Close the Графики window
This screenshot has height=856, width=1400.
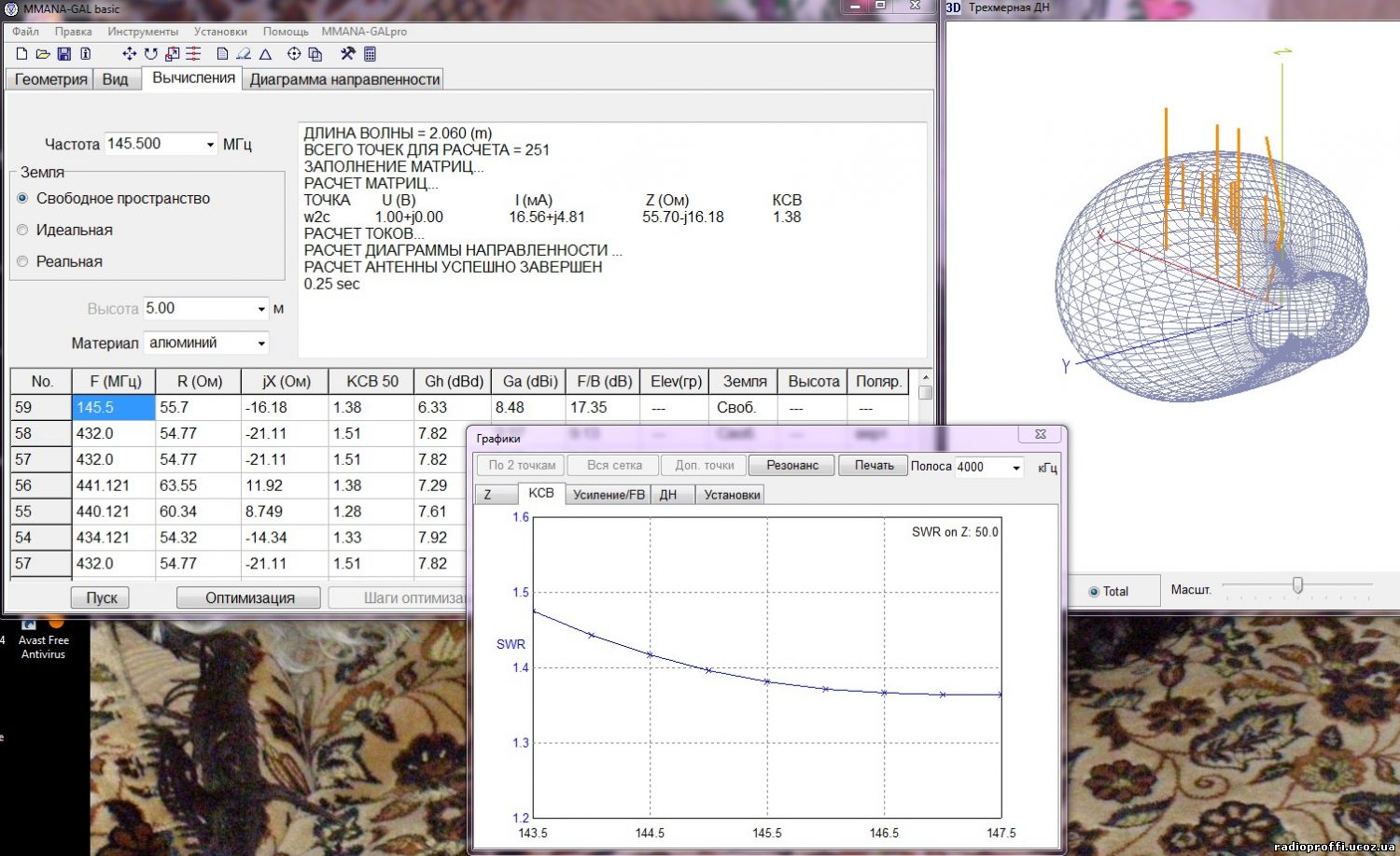point(1040,434)
